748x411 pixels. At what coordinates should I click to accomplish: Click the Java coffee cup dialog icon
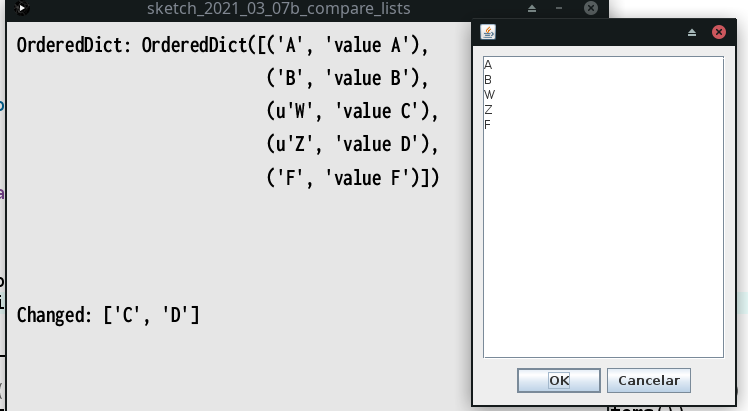tap(488, 32)
